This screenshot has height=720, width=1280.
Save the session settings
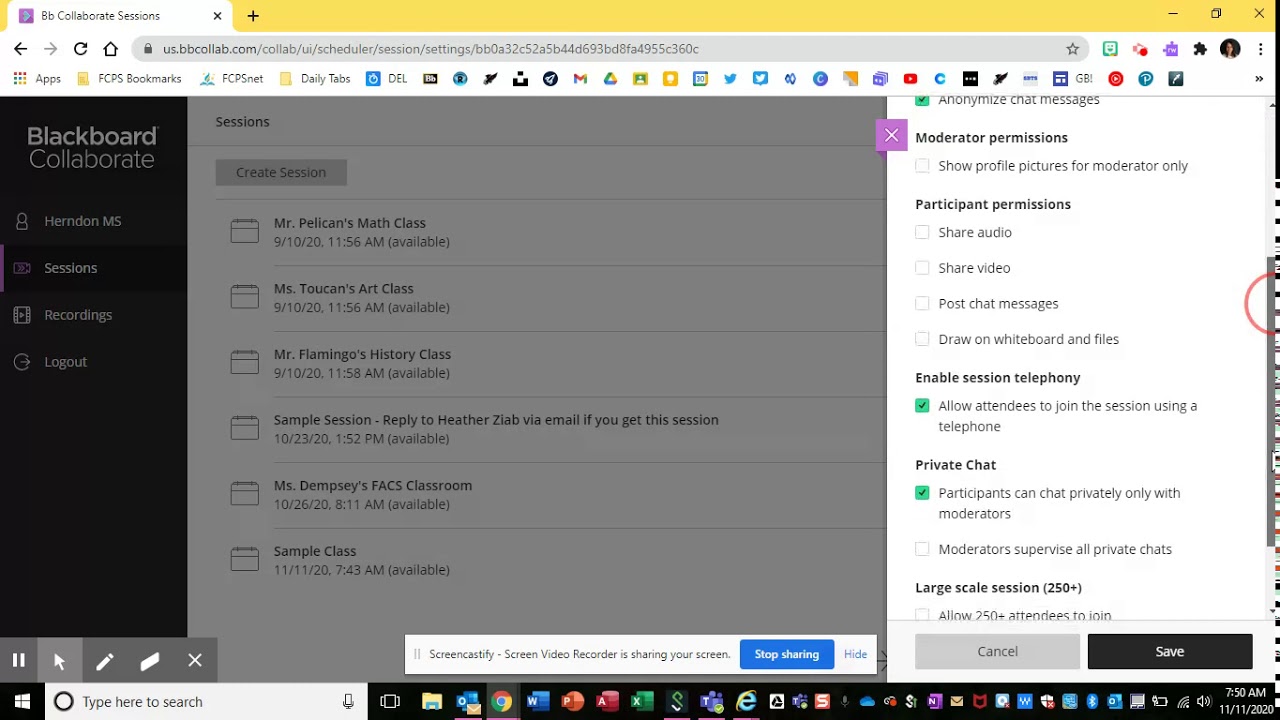[x=1170, y=651]
